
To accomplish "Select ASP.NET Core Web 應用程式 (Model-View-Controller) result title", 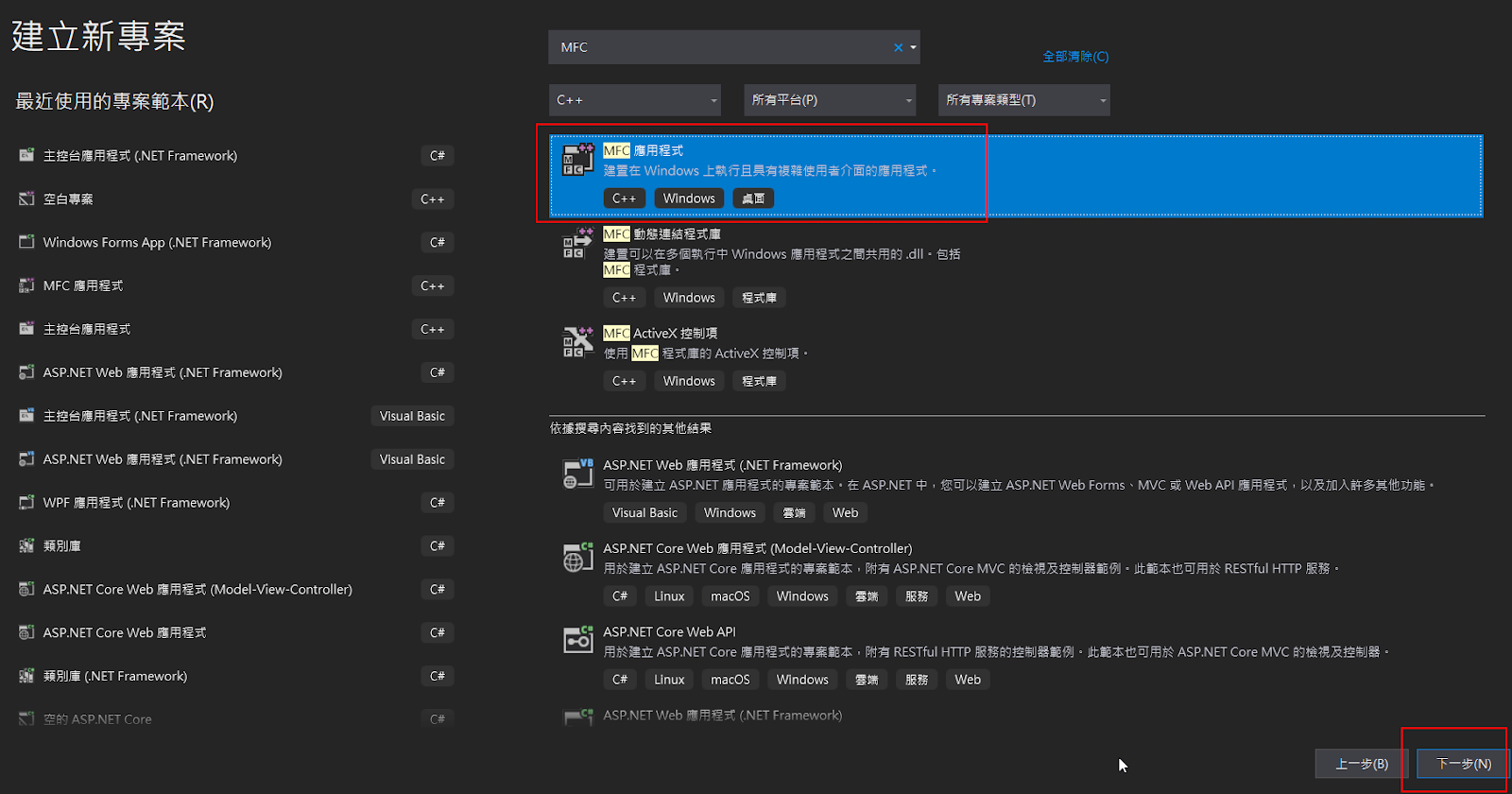I will (757, 548).
